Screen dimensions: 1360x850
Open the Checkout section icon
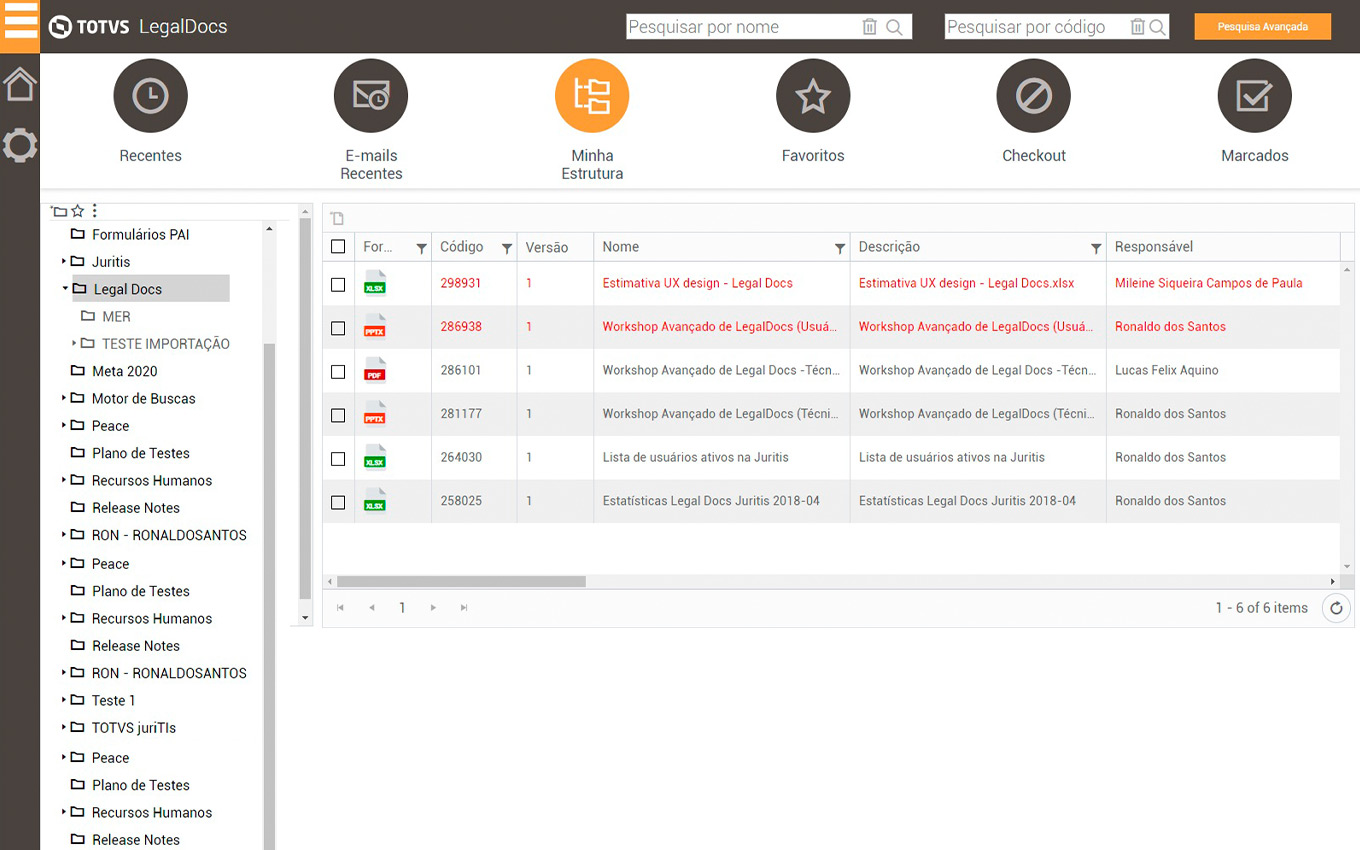pos(1033,96)
